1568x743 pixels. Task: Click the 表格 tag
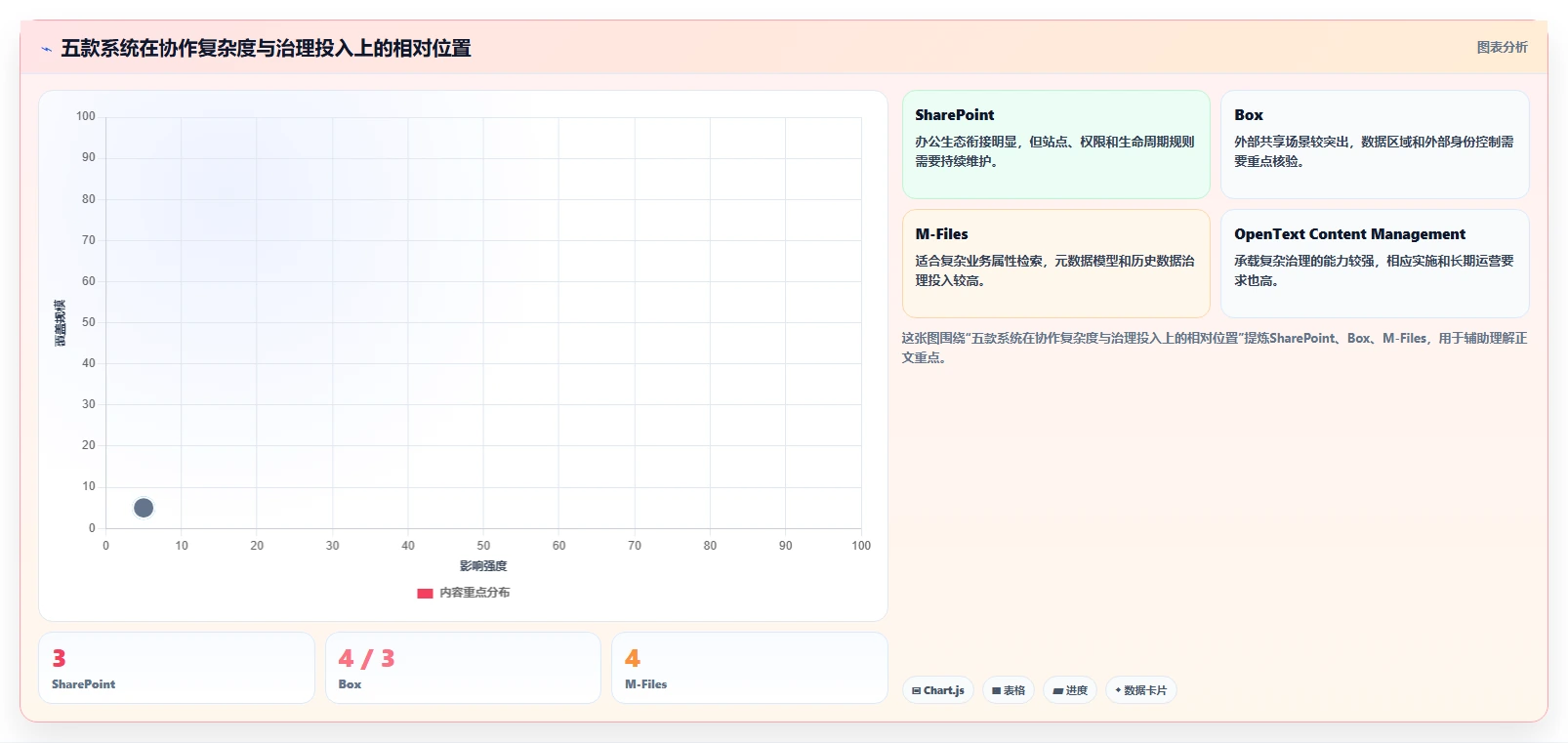[1009, 690]
